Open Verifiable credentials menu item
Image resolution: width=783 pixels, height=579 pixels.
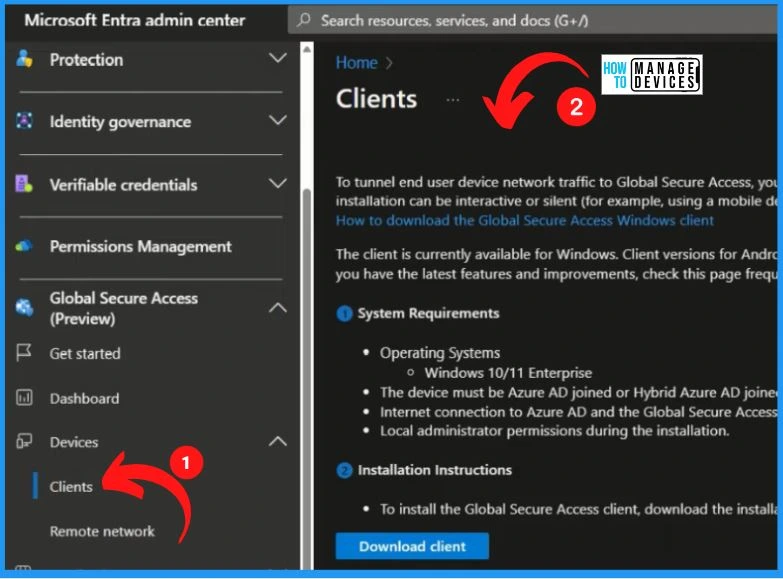tap(123, 185)
